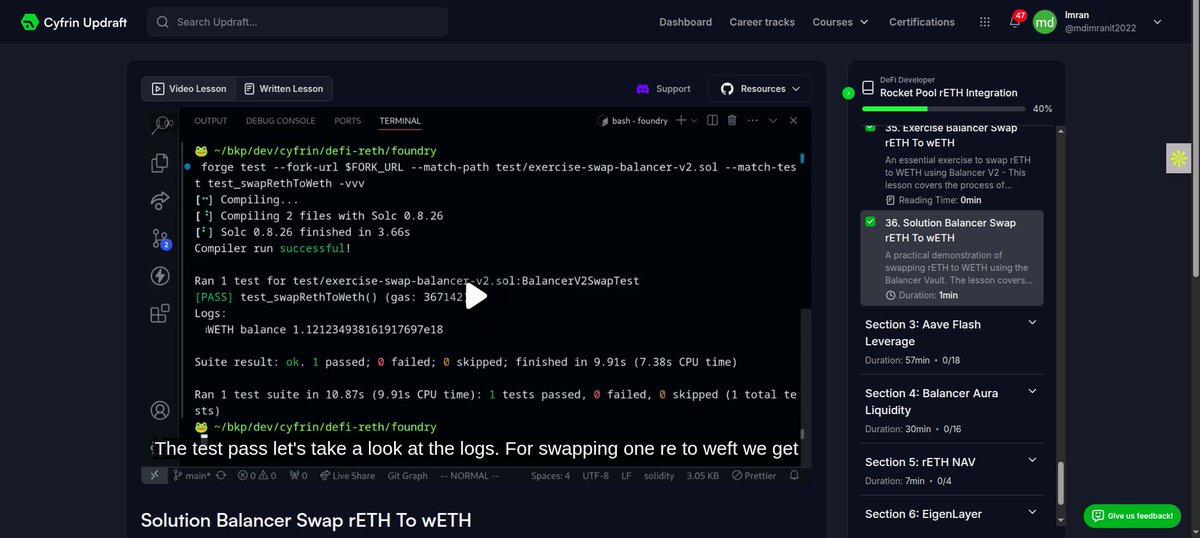The height and width of the screenshot is (538, 1200).
Task: Select the PORTS panel tab
Action: pos(348,121)
